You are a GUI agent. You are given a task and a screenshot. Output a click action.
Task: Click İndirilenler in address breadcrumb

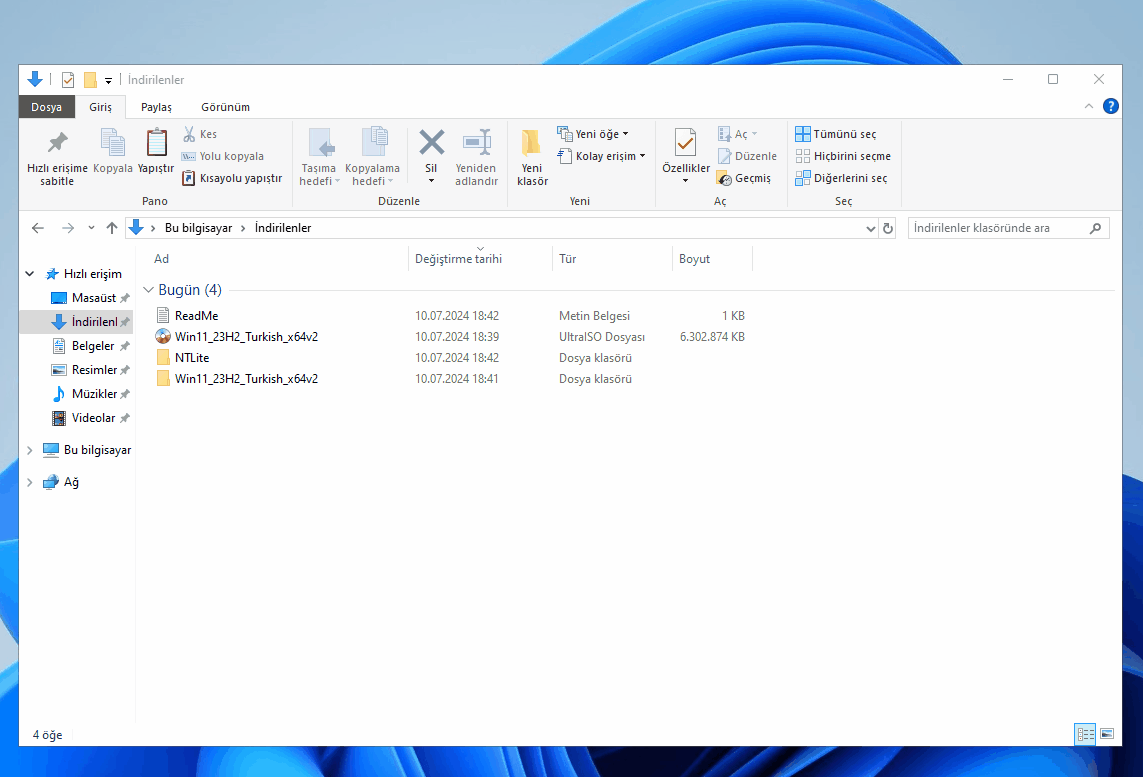[283, 228]
